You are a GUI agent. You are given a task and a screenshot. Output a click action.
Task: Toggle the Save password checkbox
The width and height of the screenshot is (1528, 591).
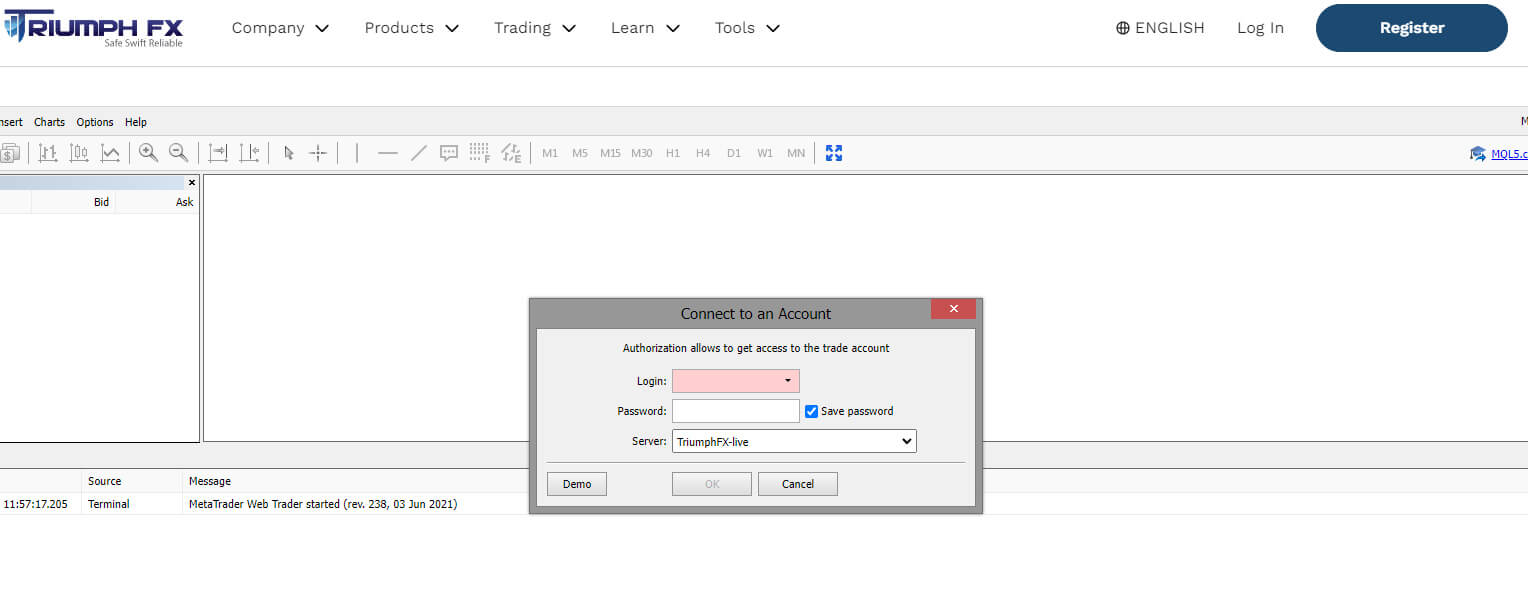[x=812, y=411]
